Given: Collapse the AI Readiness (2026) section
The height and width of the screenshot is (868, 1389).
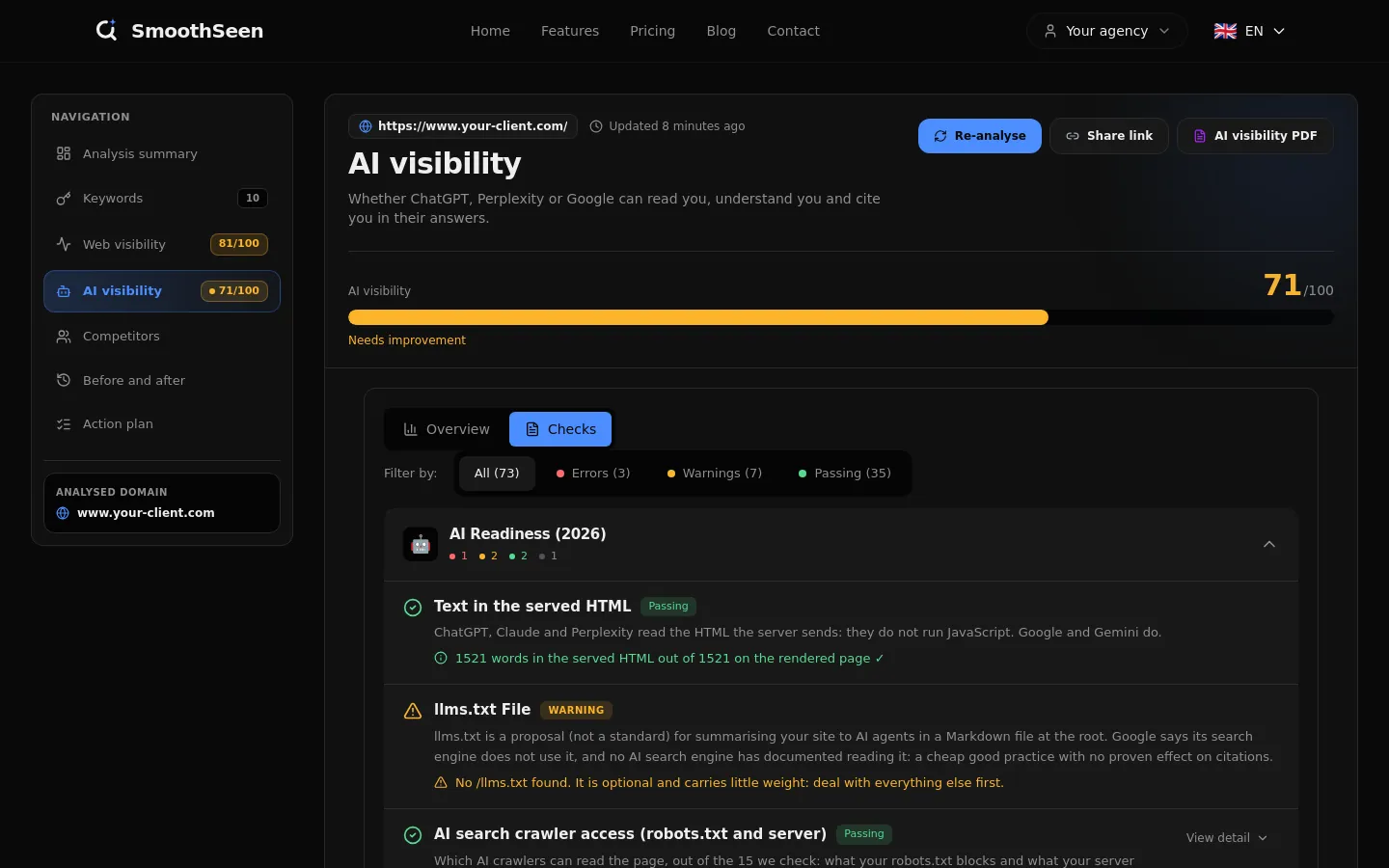Looking at the screenshot, I should [x=1269, y=544].
